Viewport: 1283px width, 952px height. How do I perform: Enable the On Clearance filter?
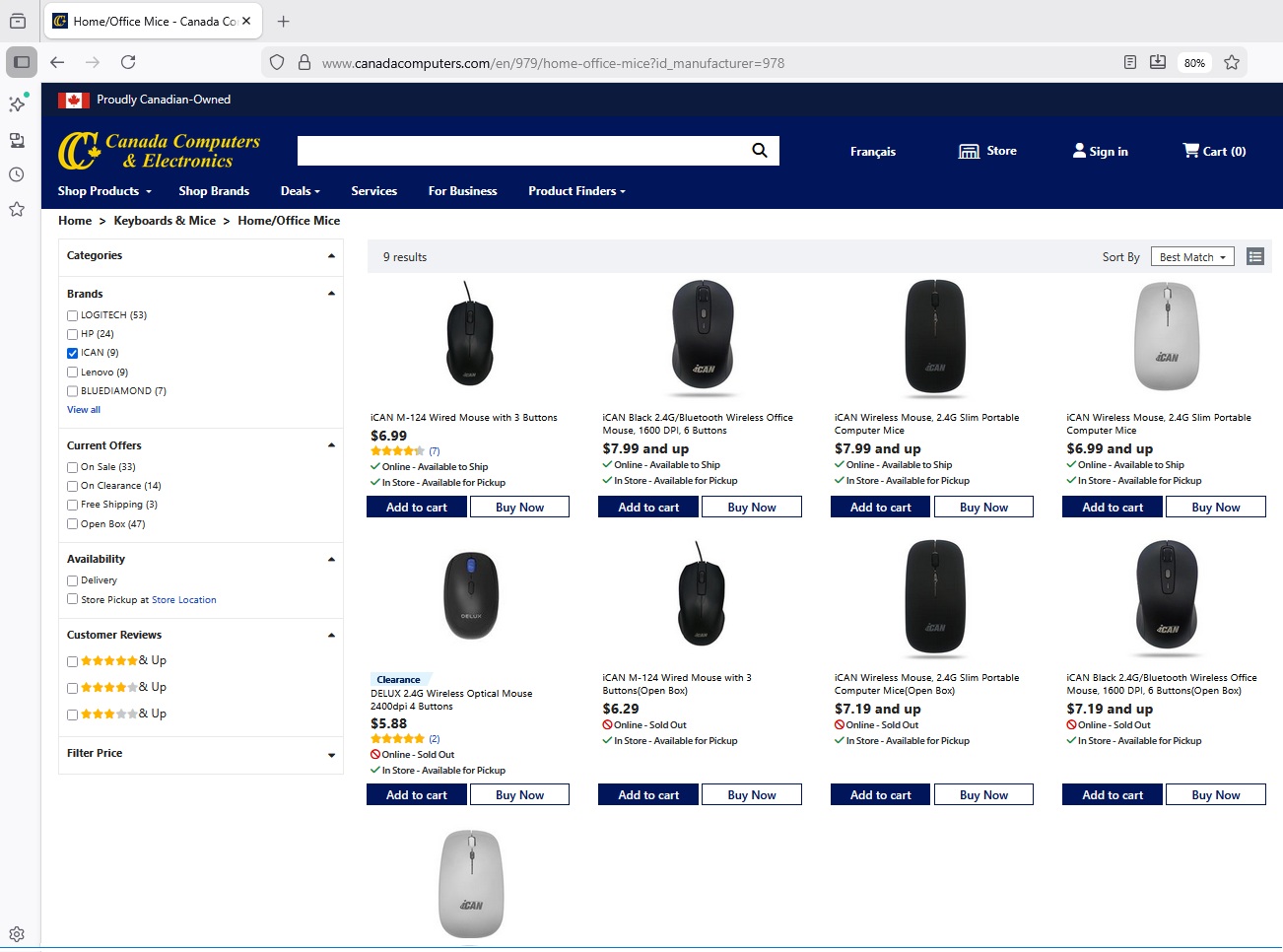72,486
